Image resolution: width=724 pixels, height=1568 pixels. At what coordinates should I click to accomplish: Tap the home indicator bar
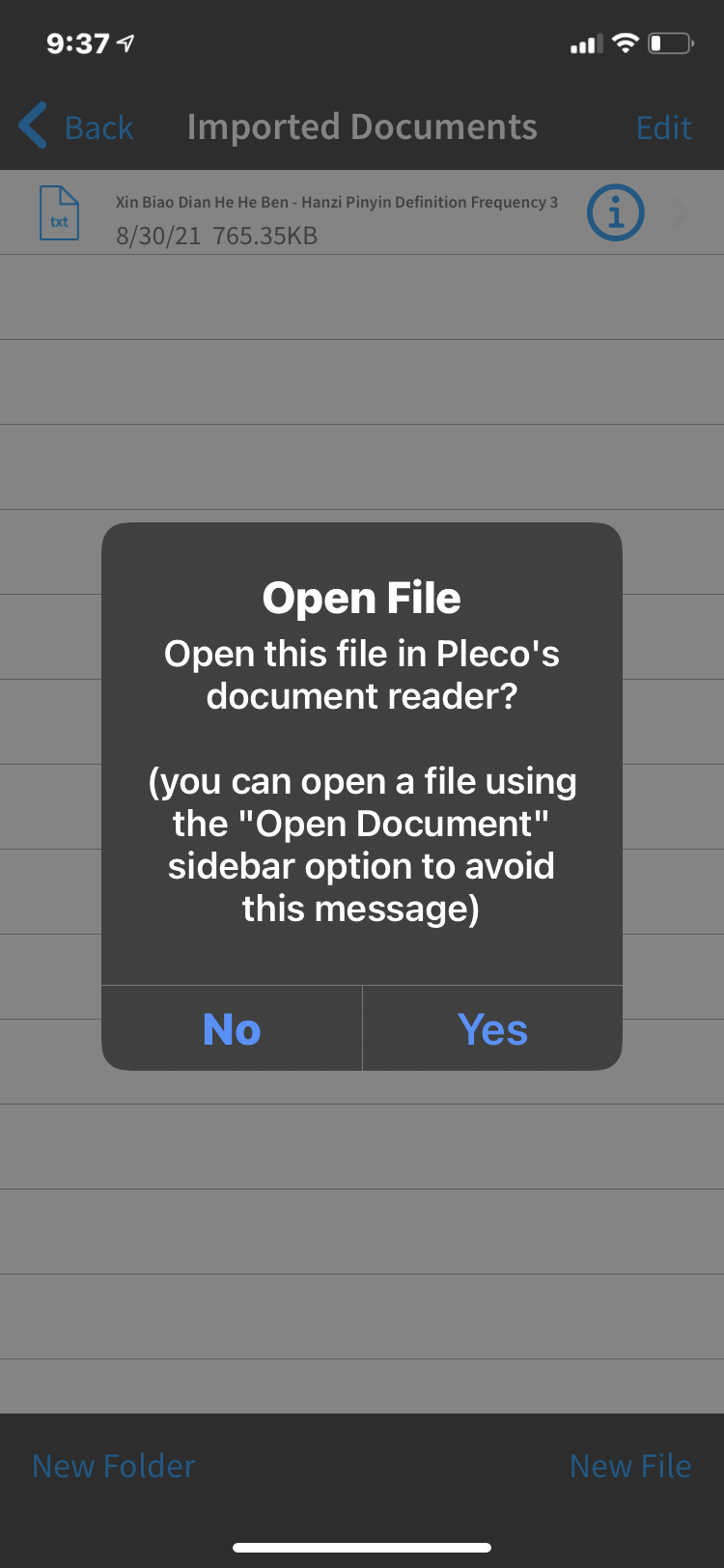pos(362,1548)
